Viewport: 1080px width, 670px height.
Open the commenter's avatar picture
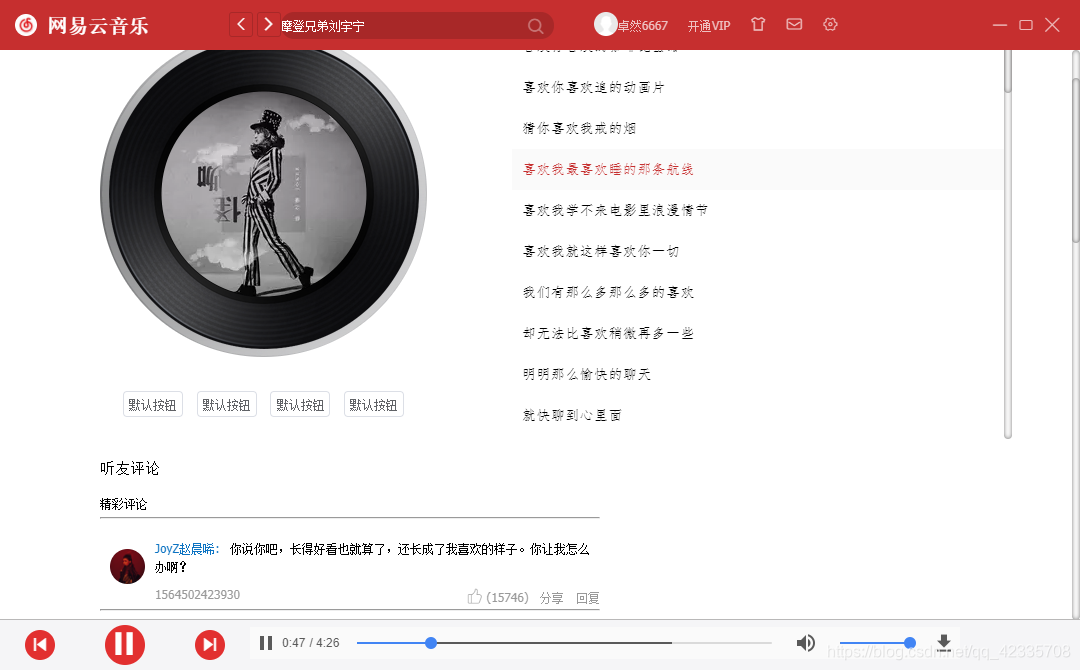pyautogui.click(x=127, y=566)
